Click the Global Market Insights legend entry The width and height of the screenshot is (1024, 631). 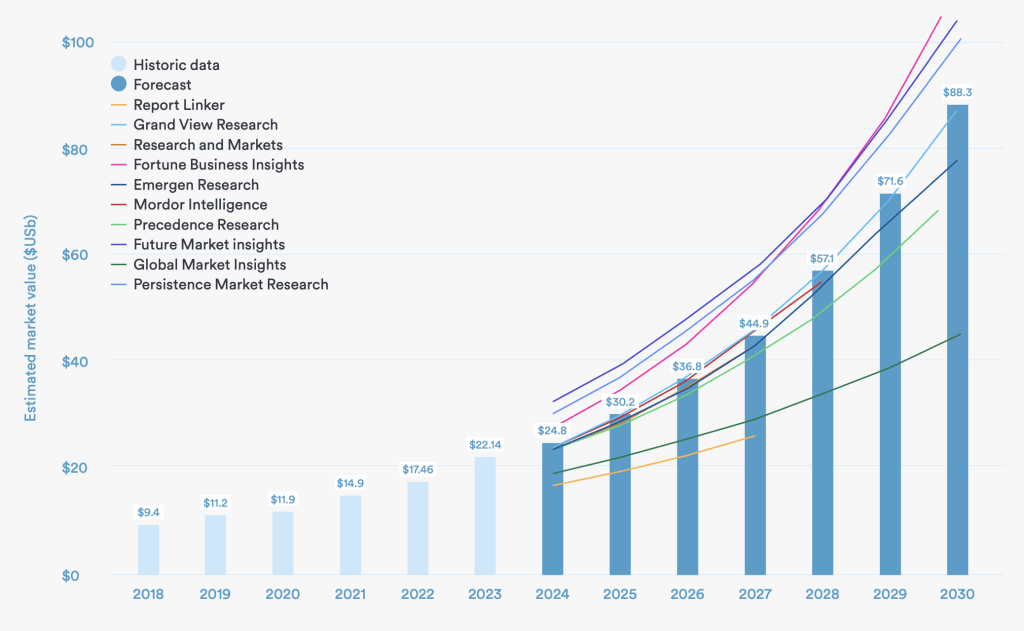click(209, 265)
